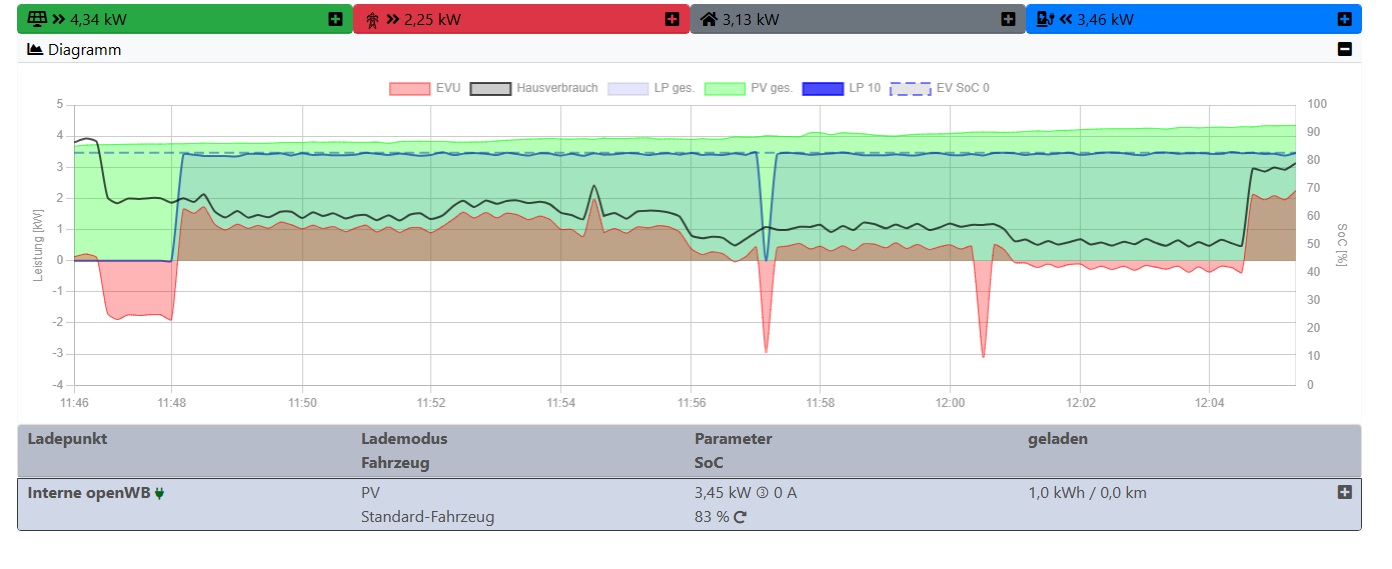Image resolution: width=1392 pixels, height=569 pixels.
Task: Open the PV Lademodus selection
Action: click(x=370, y=493)
